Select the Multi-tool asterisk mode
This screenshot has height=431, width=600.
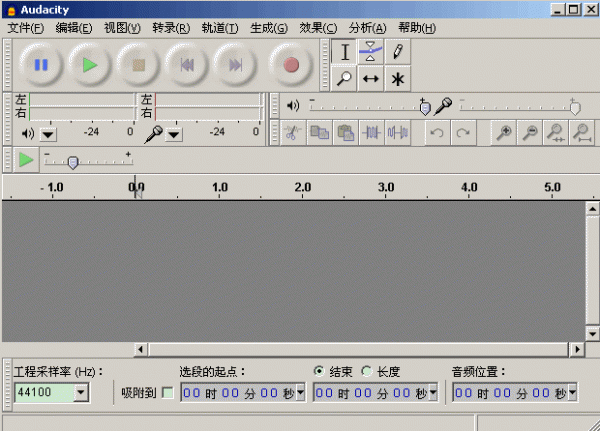[398, 79]
